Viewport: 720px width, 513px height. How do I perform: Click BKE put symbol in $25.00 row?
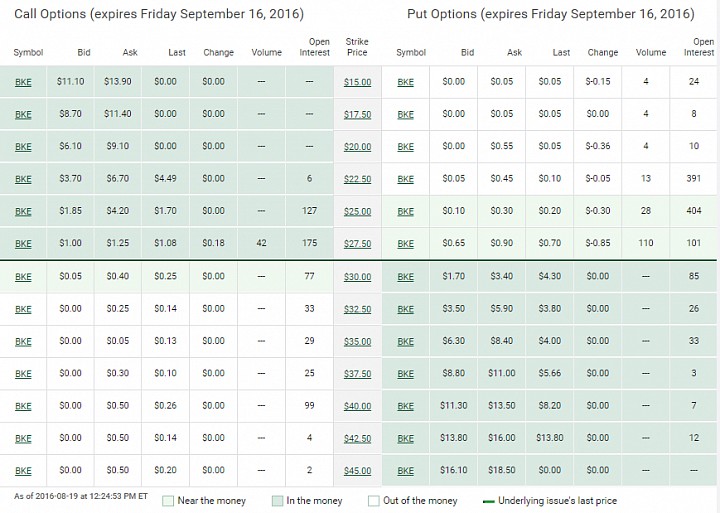pyautogui.click(x=405, y=212)
